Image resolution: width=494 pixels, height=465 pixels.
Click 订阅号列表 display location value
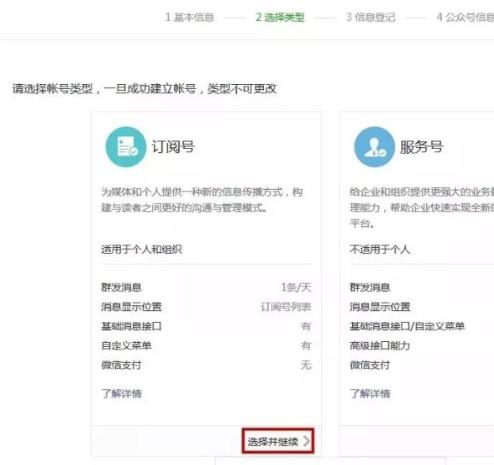pos(286,307)
